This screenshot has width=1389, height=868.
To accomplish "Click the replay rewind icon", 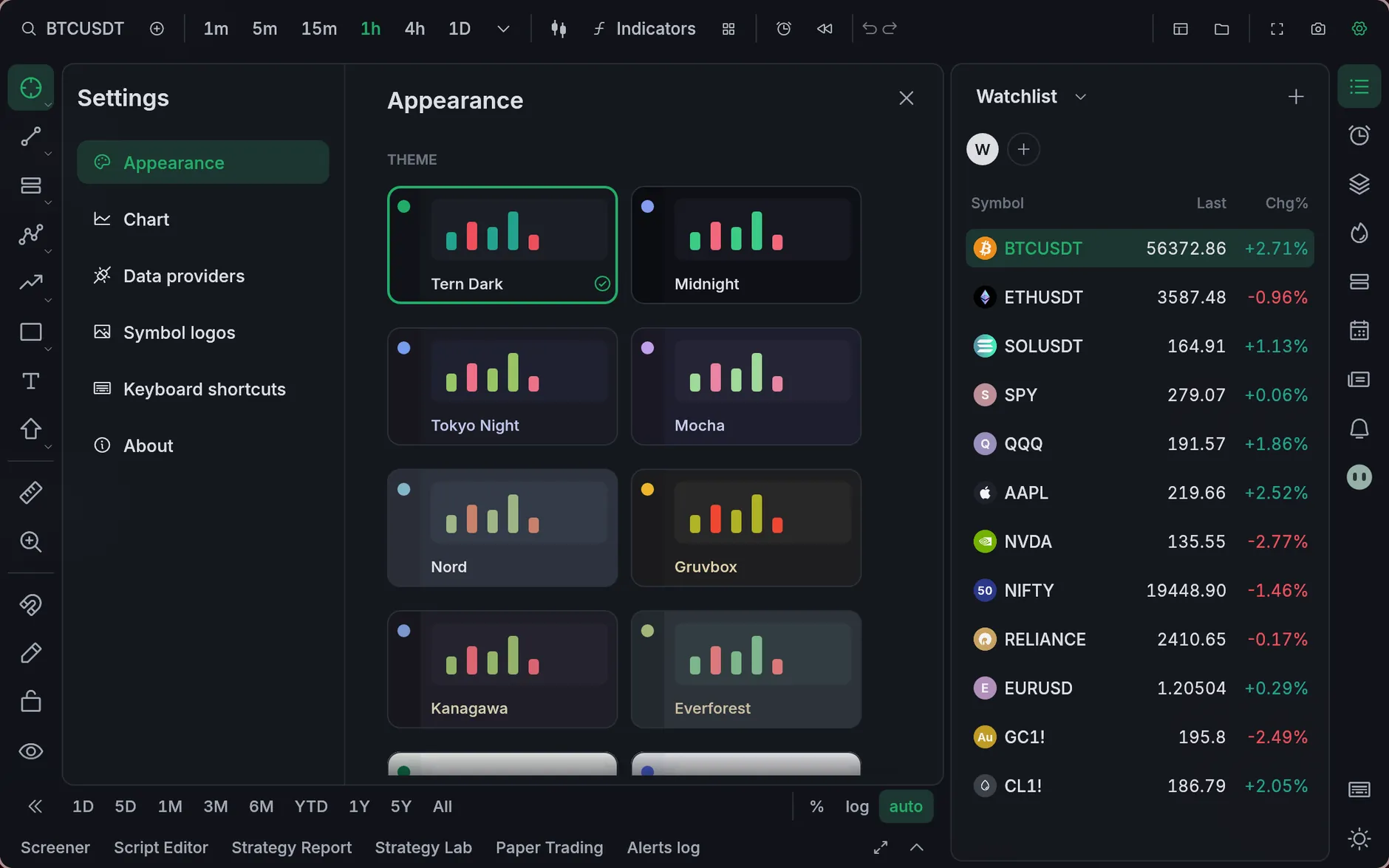I will (x=825, y=29).
